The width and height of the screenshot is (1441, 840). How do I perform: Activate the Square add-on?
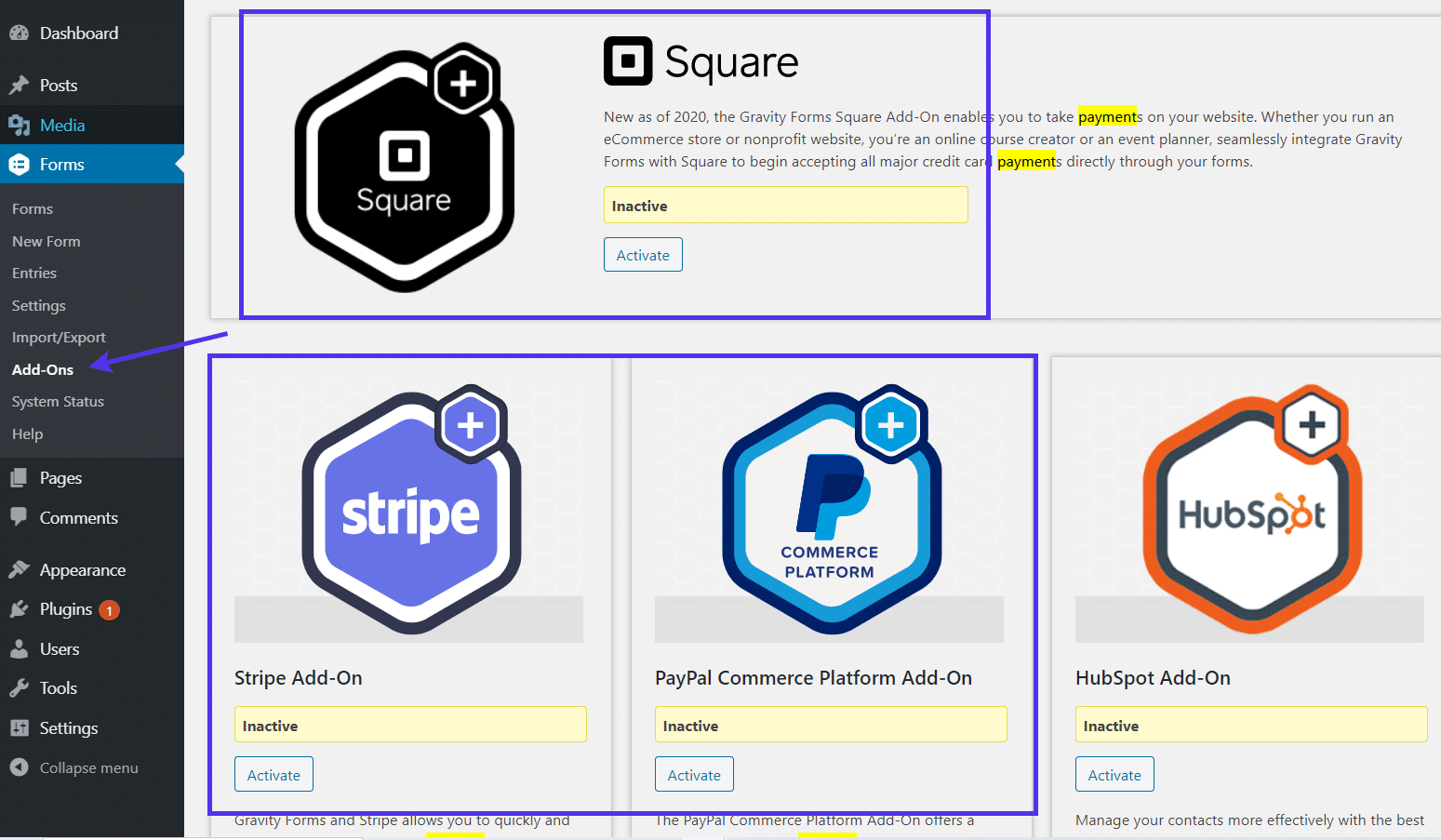[x=643, y=254]
